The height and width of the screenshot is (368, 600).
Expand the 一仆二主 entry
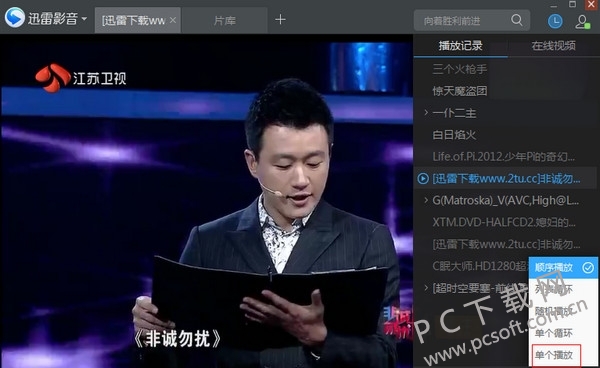click(x=426, y=112)
